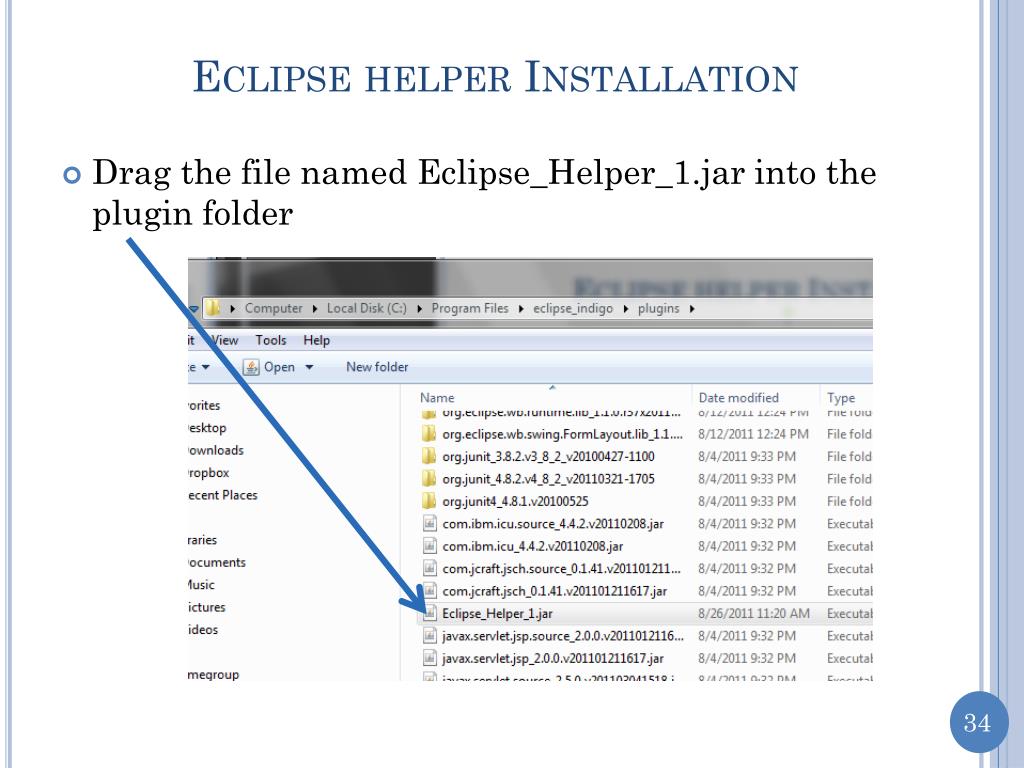Image resolution: width=1024 pixels, height=768 pixels.
Task: Click jar icon of com.jcraft.jsch.source_0.1.41
Action: (429, 568)
